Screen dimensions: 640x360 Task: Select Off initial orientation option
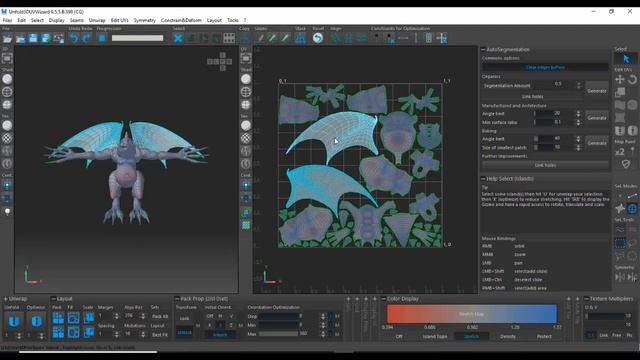(x=210, y=316)
